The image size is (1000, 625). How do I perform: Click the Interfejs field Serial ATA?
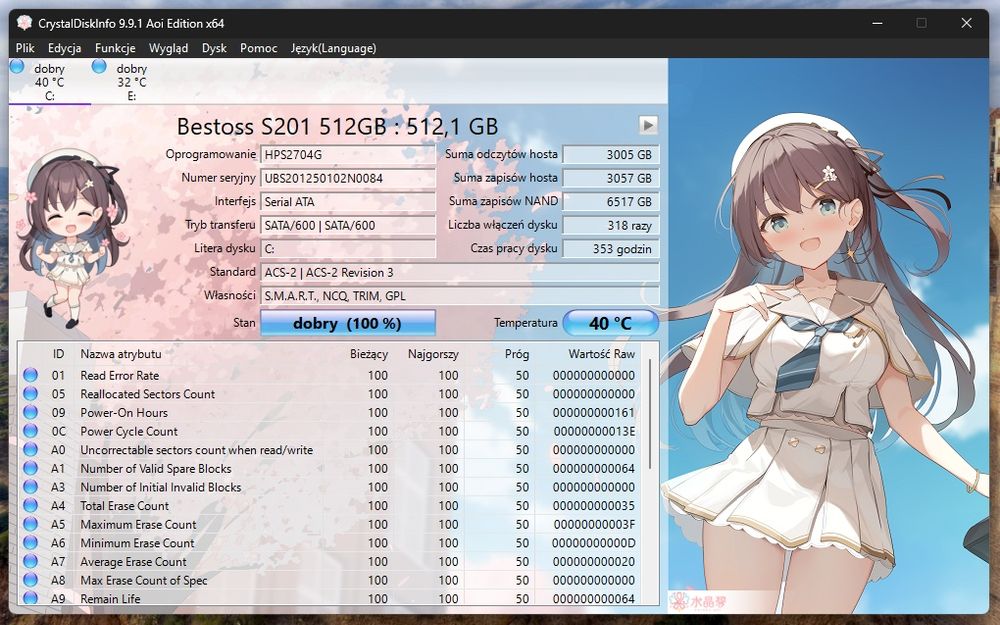pyautogui.click(x=348, y=202)
